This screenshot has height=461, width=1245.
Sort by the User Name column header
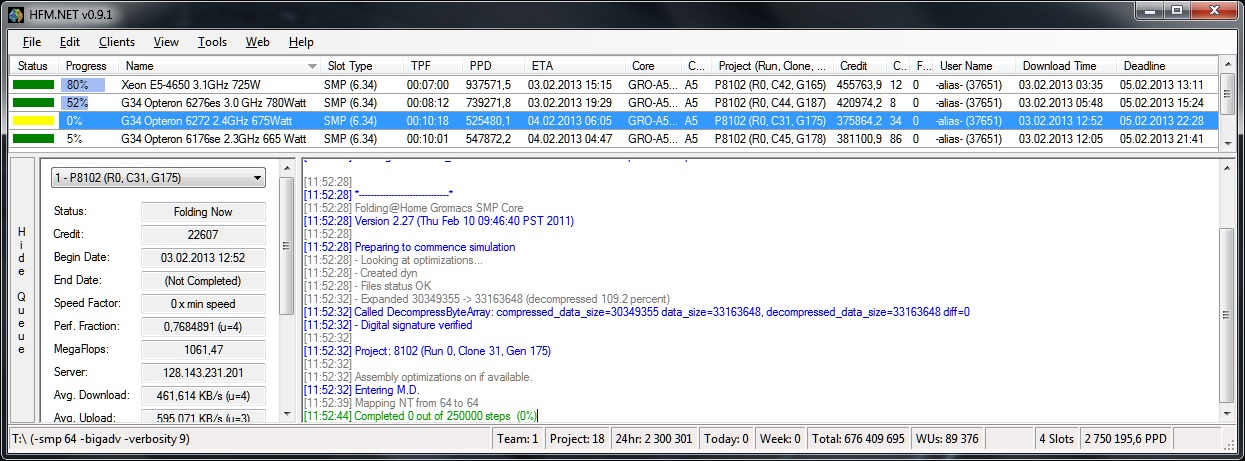pyautogui.click(x=975, y=66)
